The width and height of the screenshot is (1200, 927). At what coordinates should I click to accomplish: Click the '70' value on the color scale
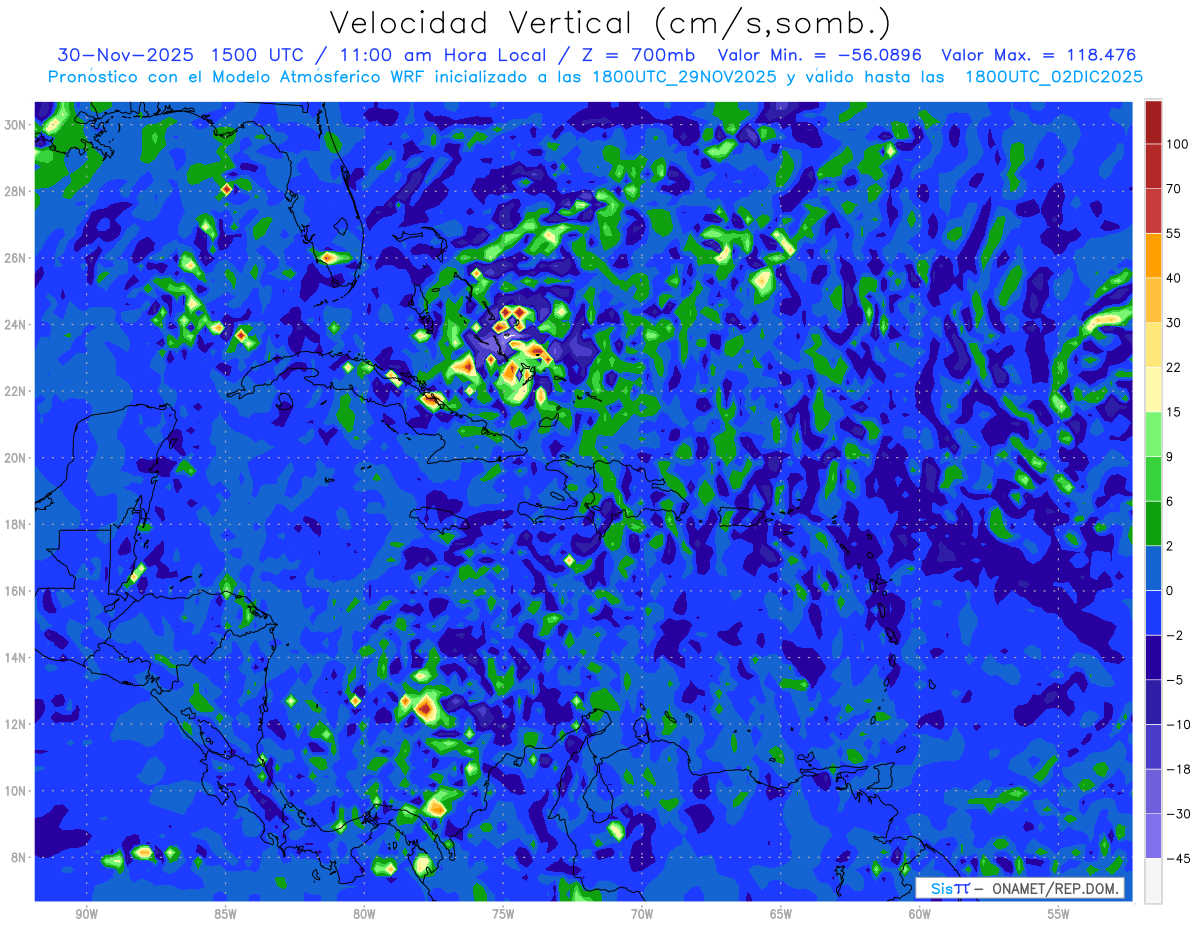click(x=1174, y=189)
